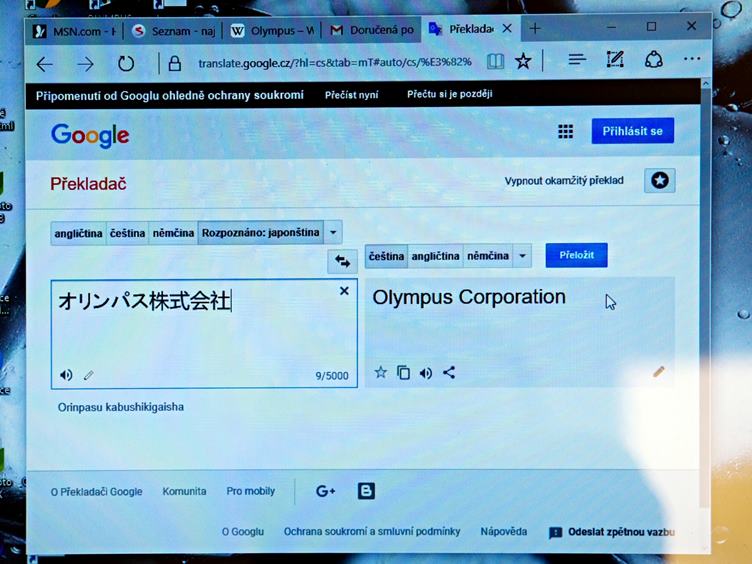Listen to the translated text
Viewport: 752px width, 564px height.
click(x=426, y=373)
